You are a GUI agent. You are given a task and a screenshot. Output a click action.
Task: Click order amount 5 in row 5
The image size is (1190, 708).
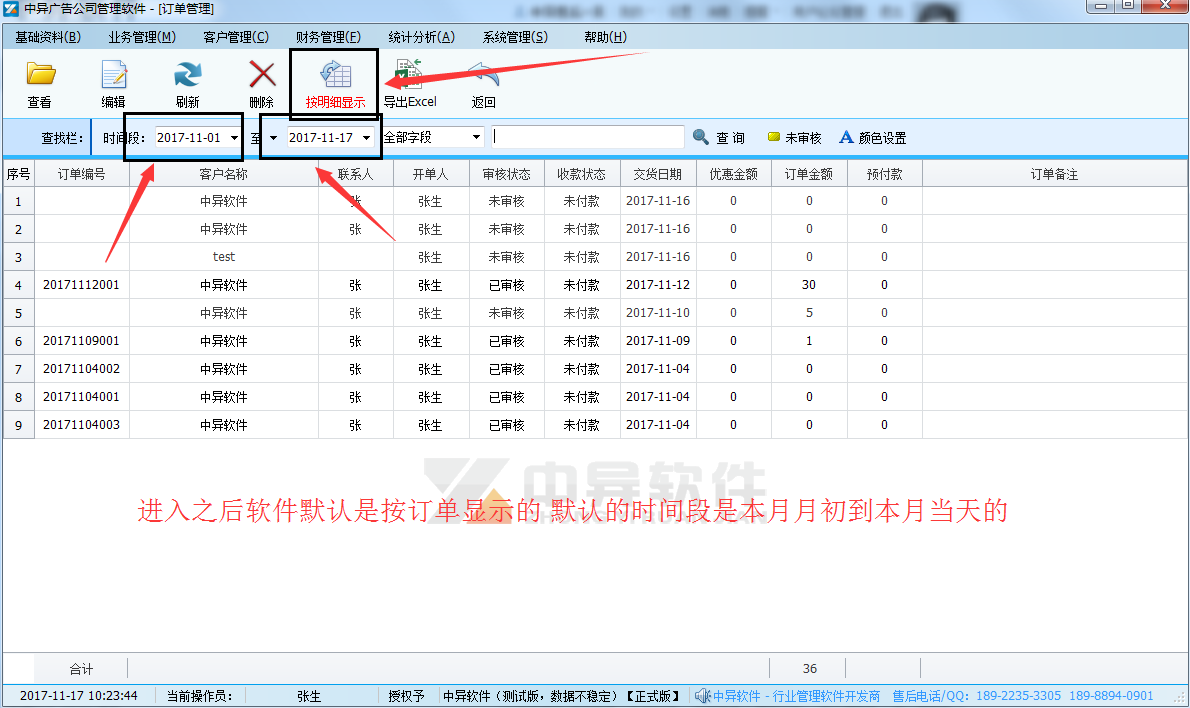(809, 313)
